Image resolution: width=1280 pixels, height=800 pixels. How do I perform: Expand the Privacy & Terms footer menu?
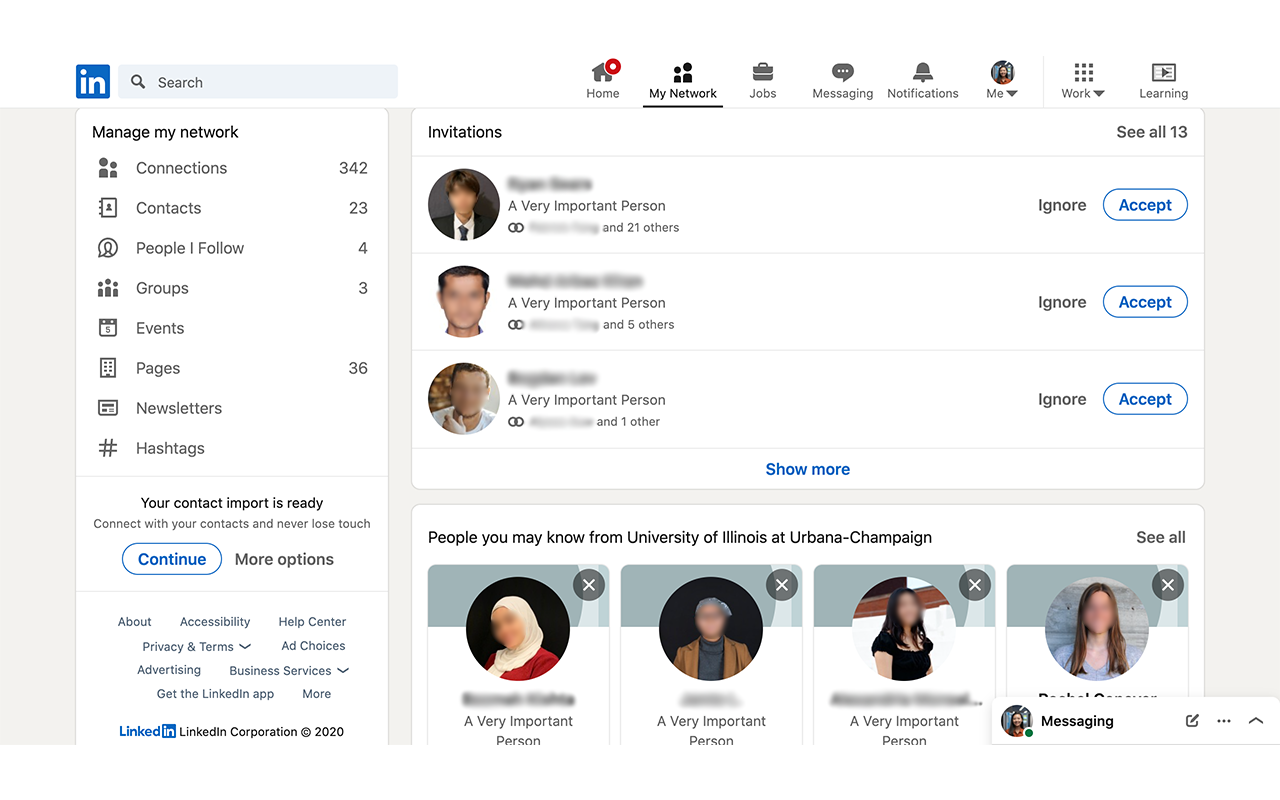pyautogui.click(x=196, y=646)
